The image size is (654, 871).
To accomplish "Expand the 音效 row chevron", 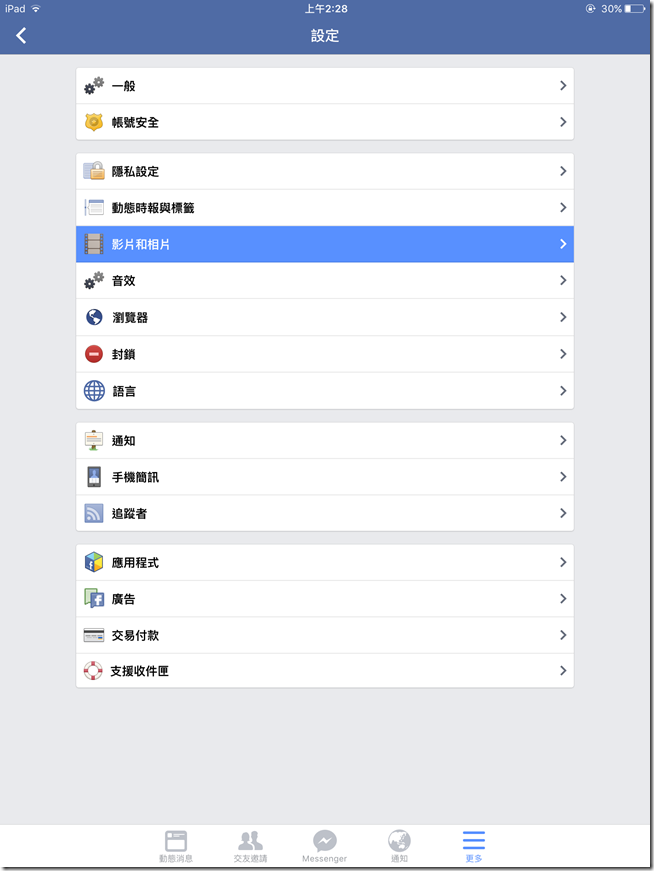I will 563,281.
